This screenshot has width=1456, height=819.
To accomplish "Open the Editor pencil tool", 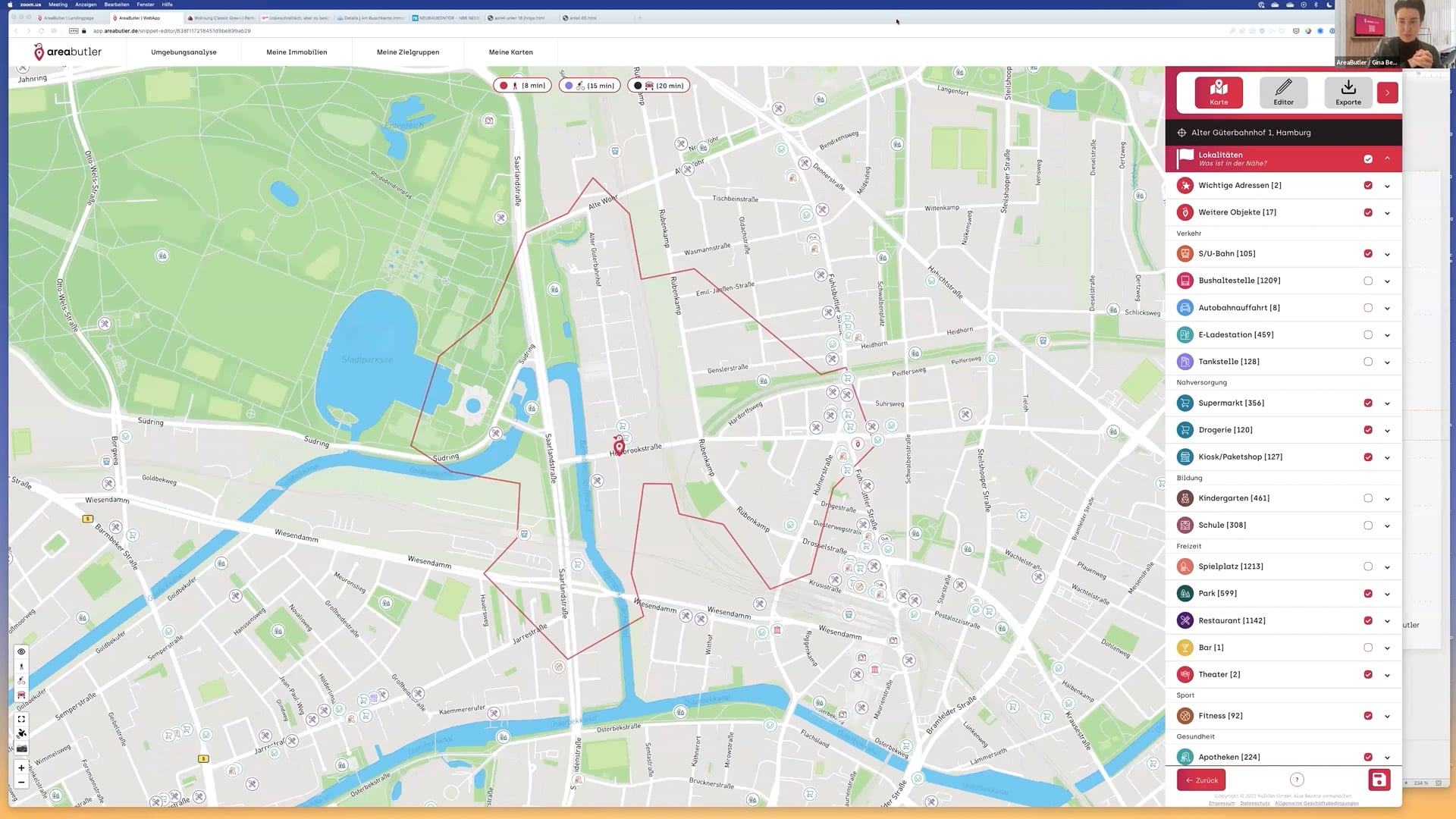I will click(1283, 93).
